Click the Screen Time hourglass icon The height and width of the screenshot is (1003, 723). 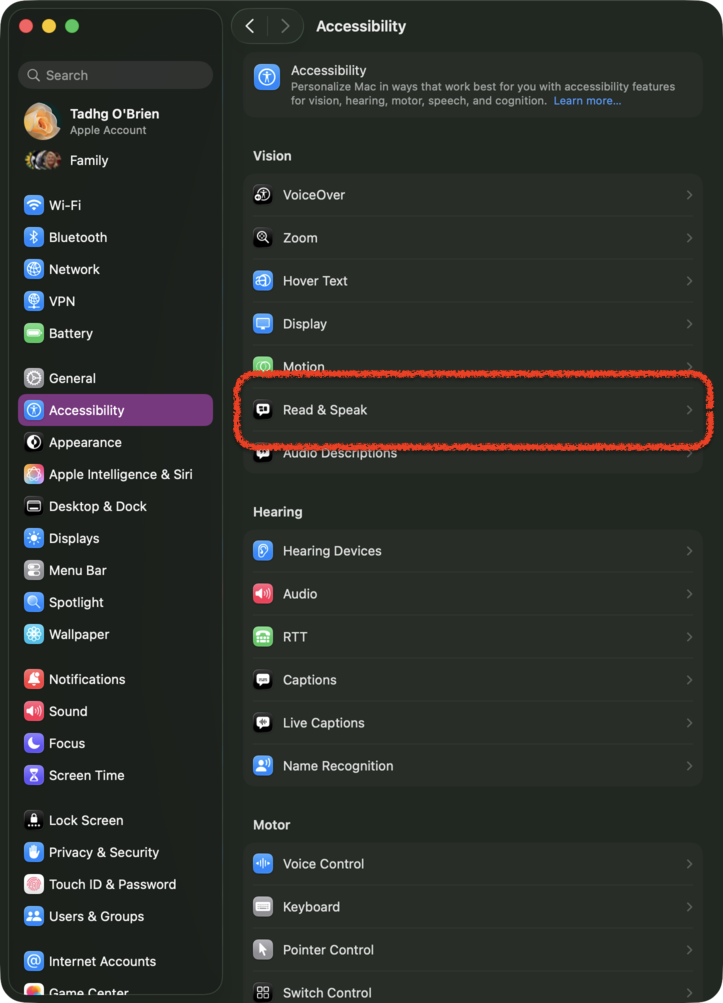pyautogui.click(x=34, y=775)
